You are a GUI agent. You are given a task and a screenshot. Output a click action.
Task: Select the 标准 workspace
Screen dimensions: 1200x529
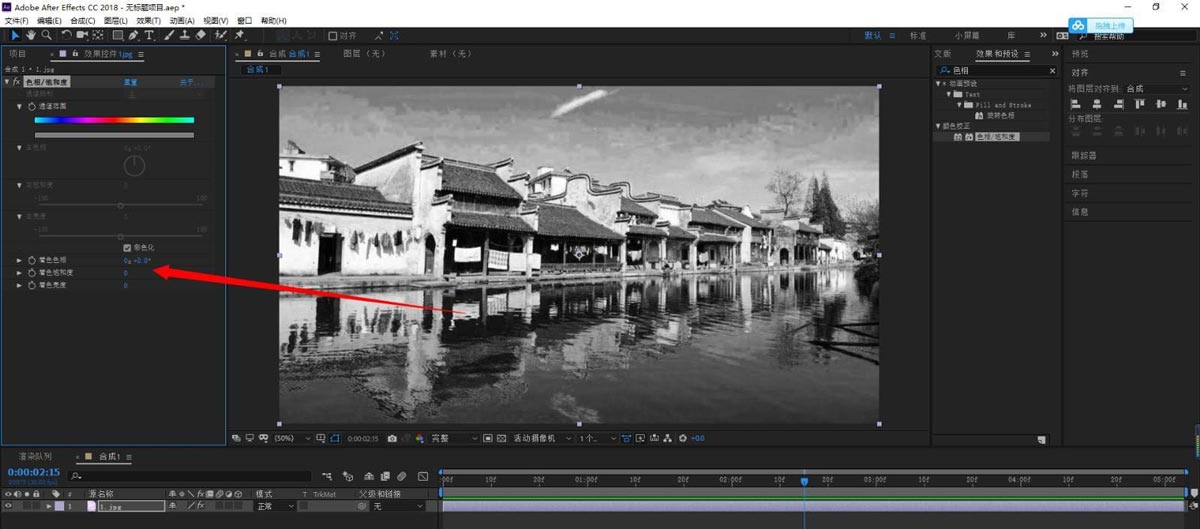click(x=917, y=36)
